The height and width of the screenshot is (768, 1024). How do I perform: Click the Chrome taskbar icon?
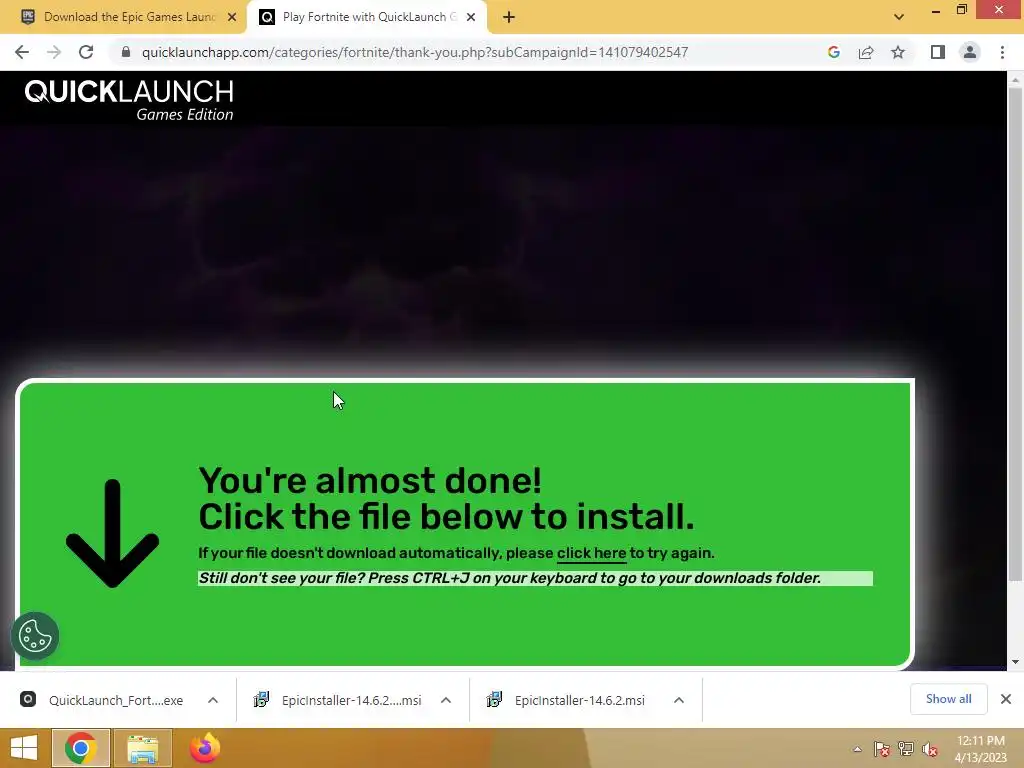click(x=80, y=748)
